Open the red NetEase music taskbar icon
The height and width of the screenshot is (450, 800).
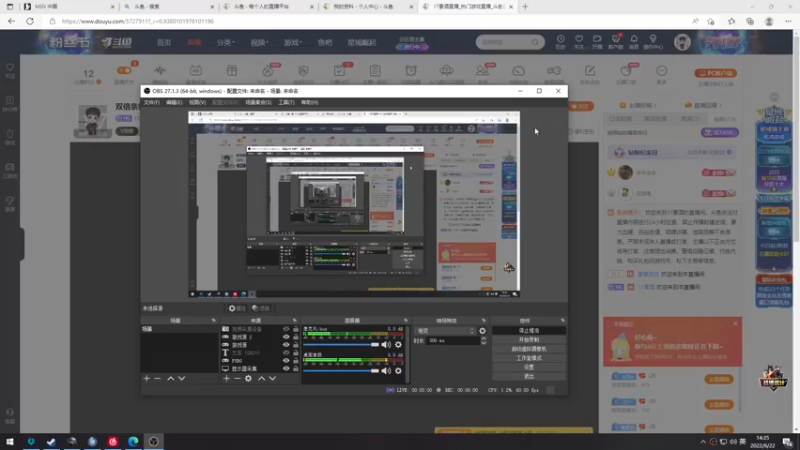coord(113,441)
